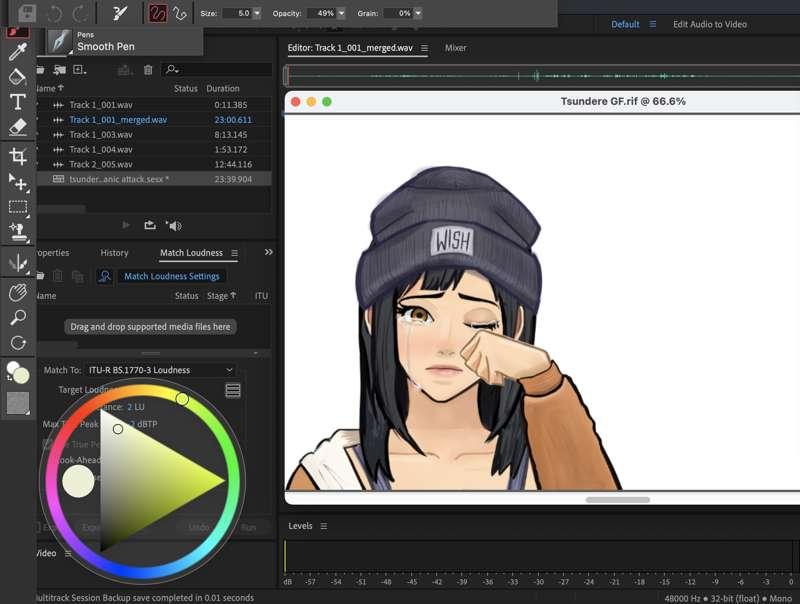This screenshot has width=800, height=604.
Task: Open the Editor panel menu icon
Action: [x=424, y=48]
